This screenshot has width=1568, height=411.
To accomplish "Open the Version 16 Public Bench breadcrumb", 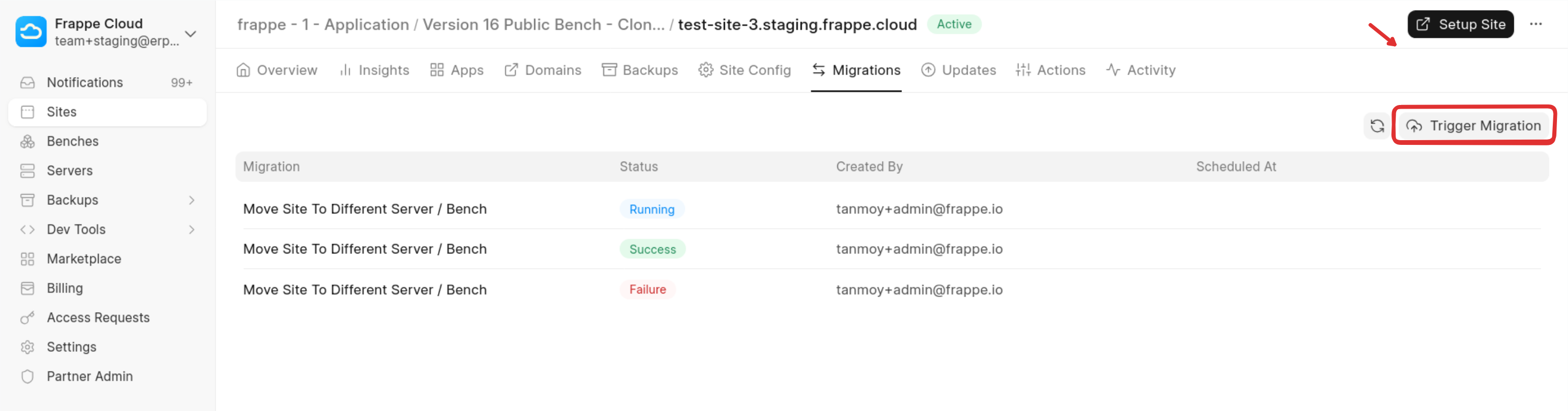I will tap(543, 25).
